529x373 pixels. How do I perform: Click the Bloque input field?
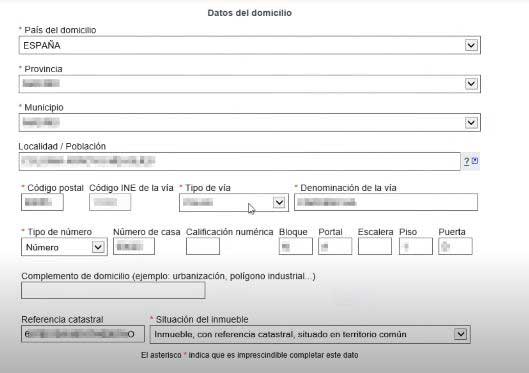point(296,246)
